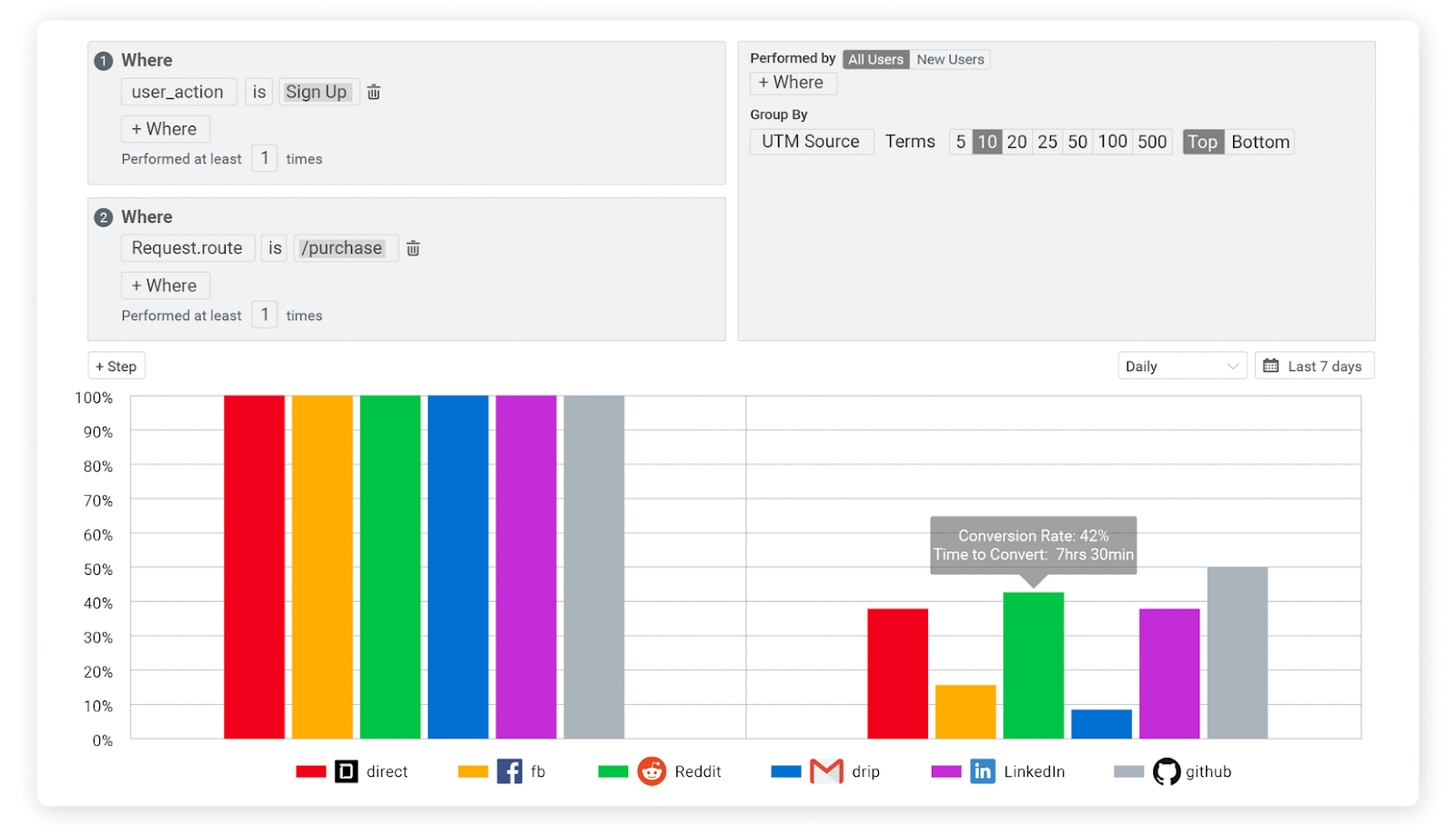Show Top terms
Image resolution: width=1456 pixels, height=825 pixels.
[x=1202, y=142]
